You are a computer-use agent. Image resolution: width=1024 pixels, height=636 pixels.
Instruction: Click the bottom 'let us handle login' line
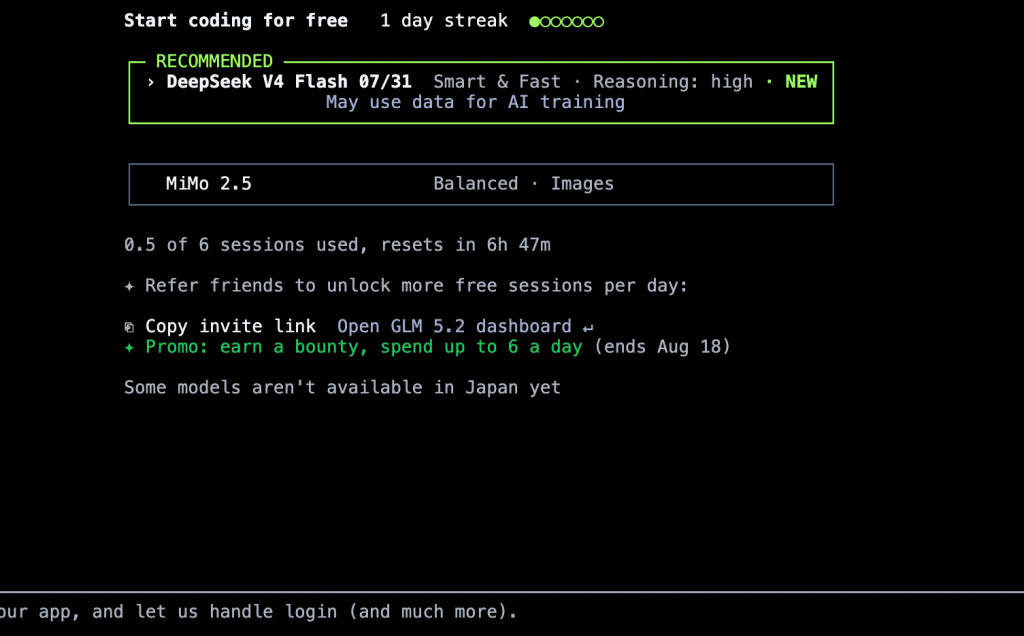259,612
